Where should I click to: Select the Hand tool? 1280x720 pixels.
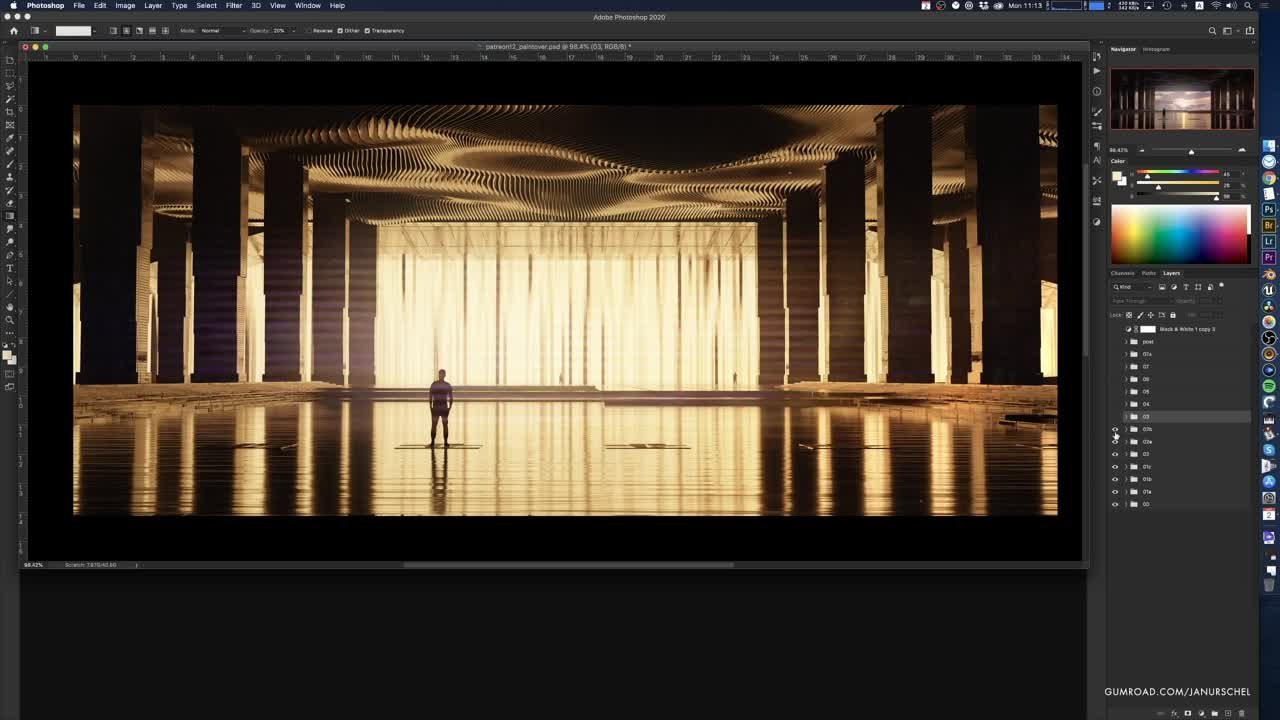9,306
